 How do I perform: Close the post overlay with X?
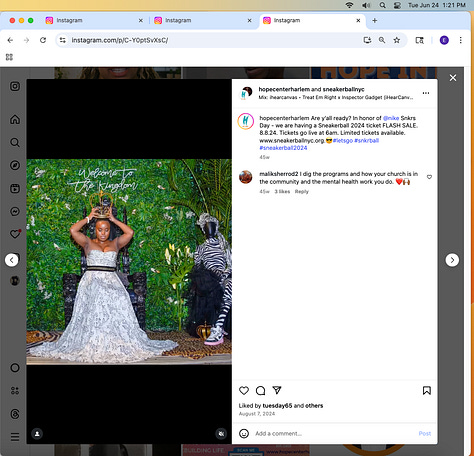453,78
